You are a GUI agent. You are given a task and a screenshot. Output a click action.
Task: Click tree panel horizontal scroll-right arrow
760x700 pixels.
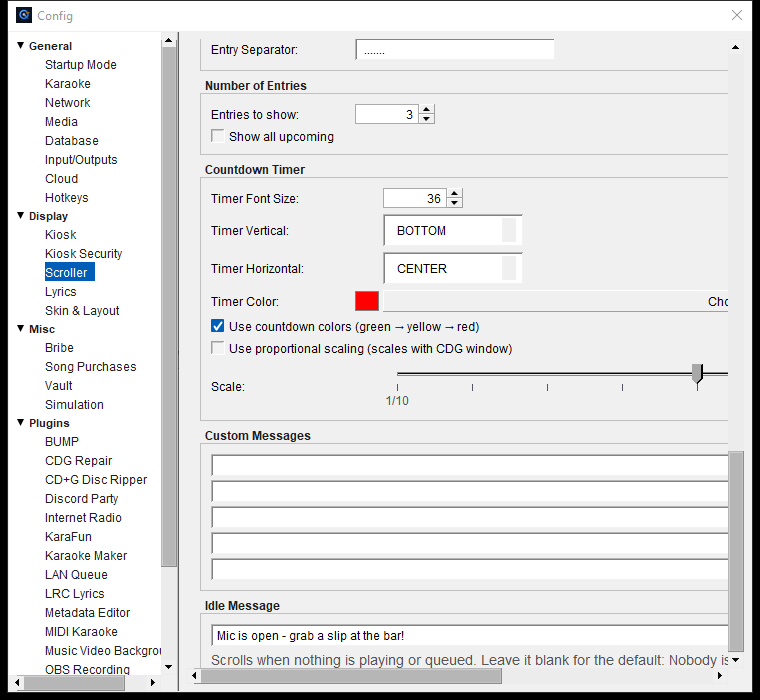(x=153, y=683)
